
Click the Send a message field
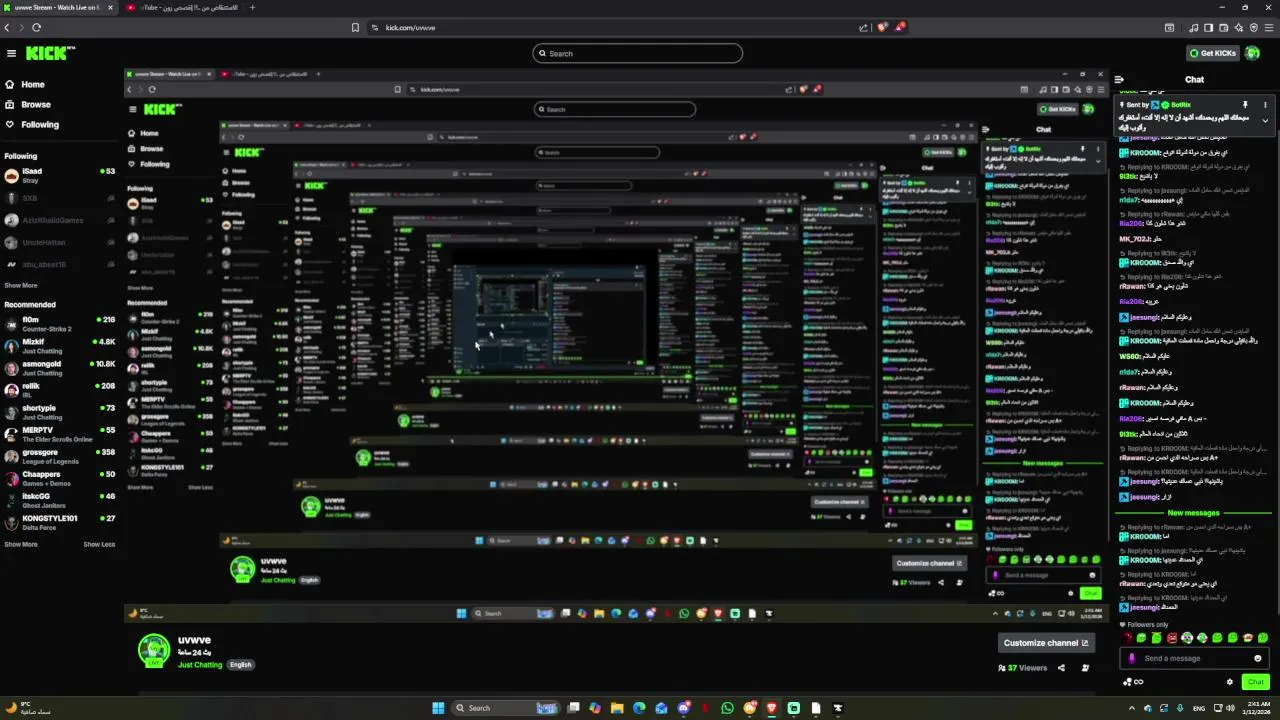coord(1195,658)
